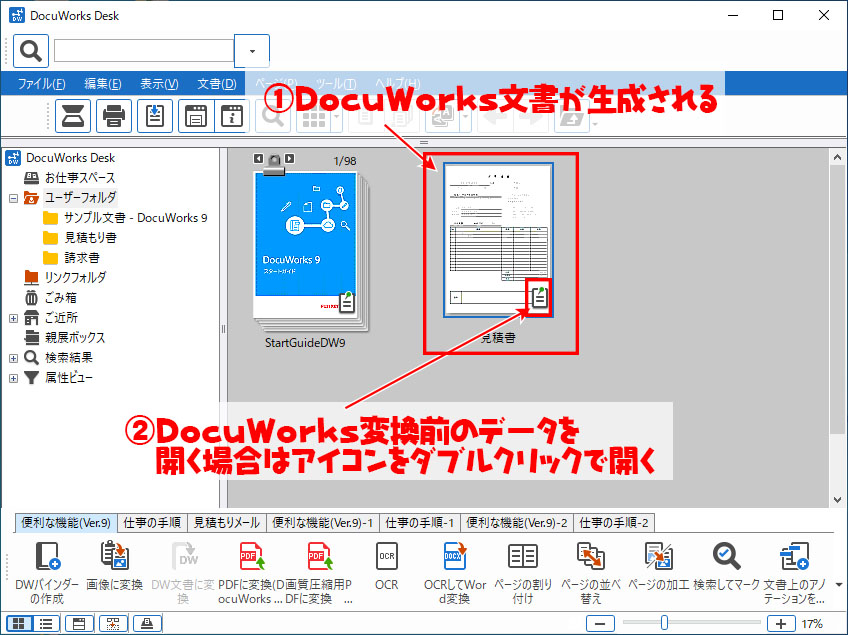Open the 請求書 folder
Screen dimensions: 848x635
pos(71,257)
